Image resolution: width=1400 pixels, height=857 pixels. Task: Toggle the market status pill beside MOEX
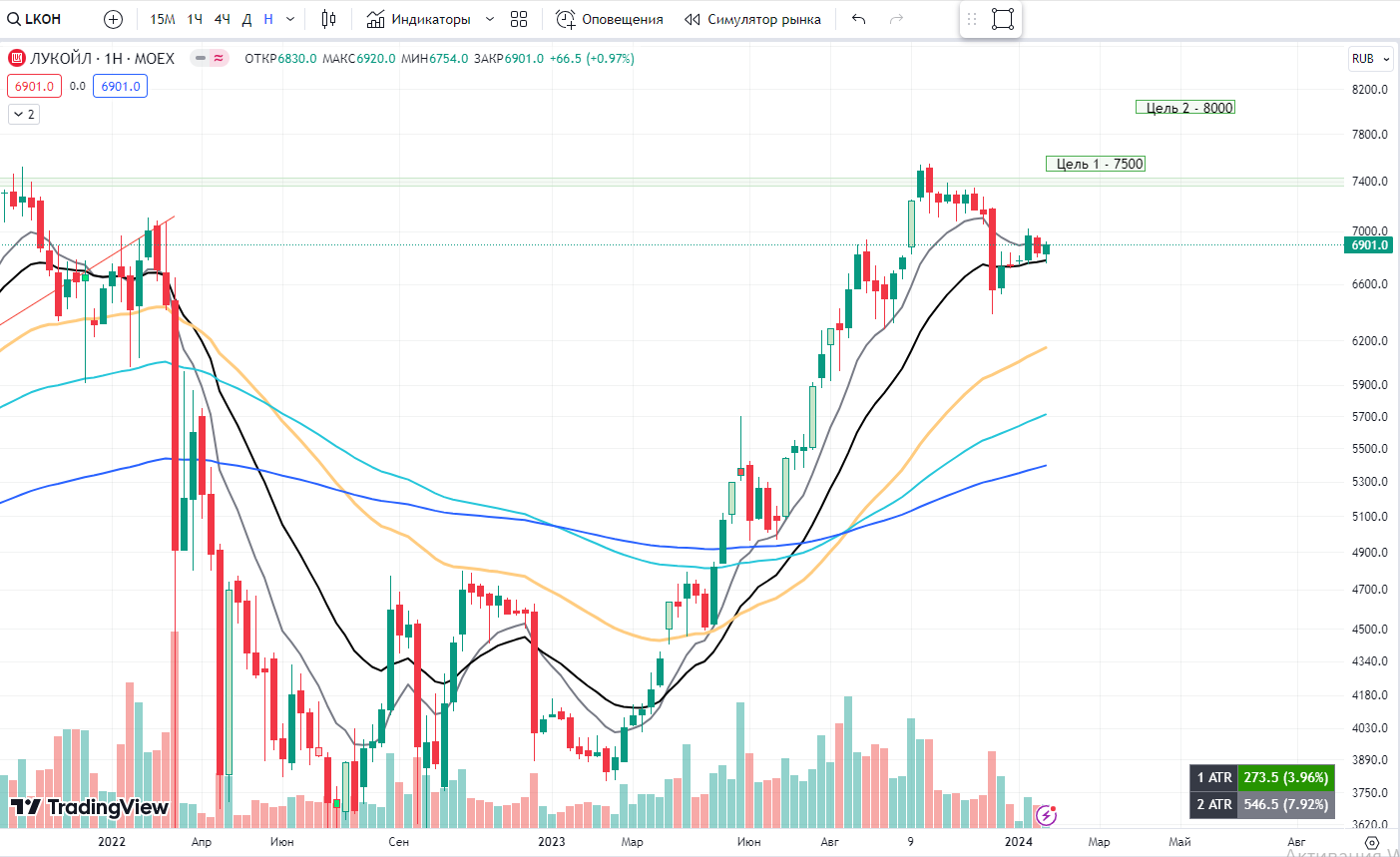point(211,59)
